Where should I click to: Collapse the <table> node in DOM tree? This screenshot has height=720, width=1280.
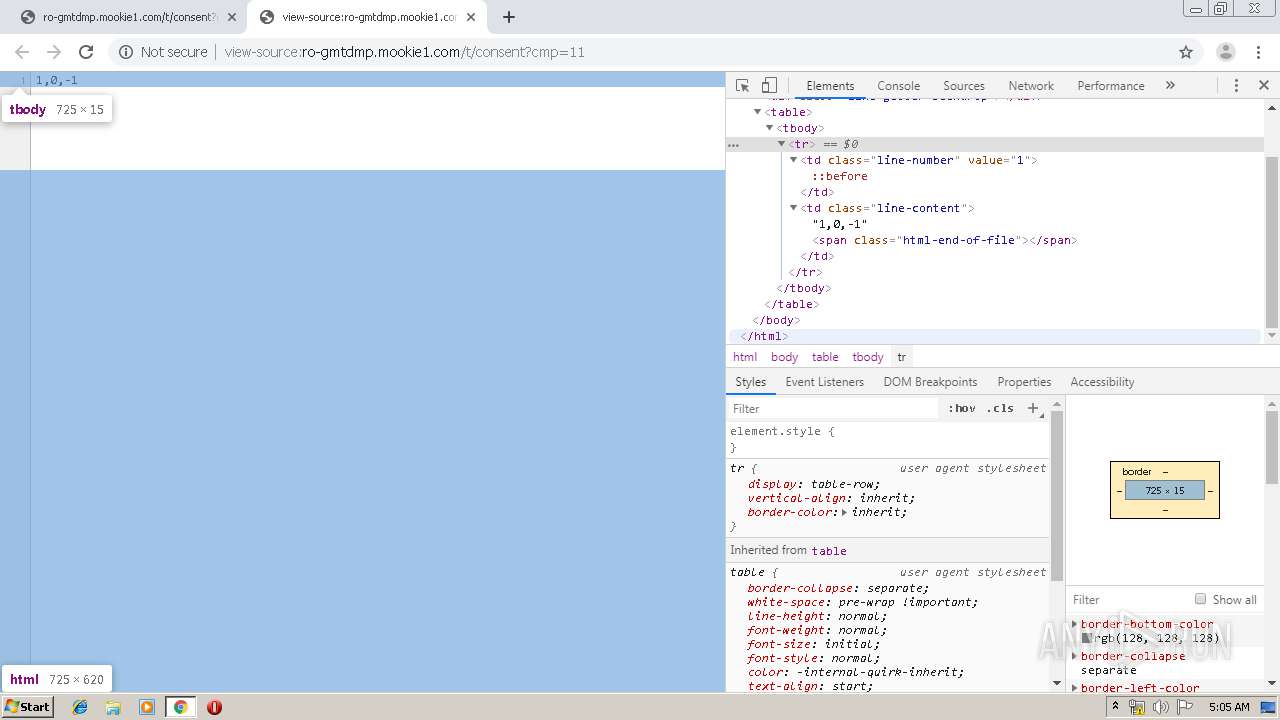coord(757,112)
